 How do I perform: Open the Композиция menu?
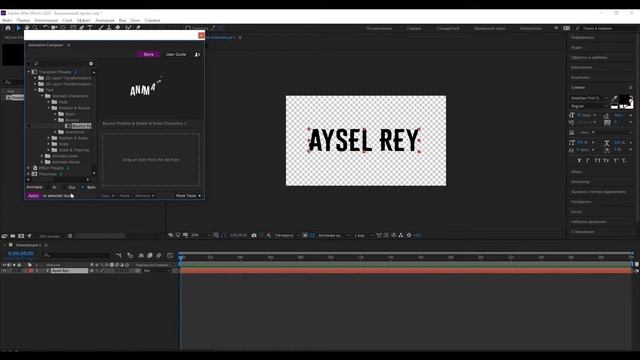coord(46,20)
